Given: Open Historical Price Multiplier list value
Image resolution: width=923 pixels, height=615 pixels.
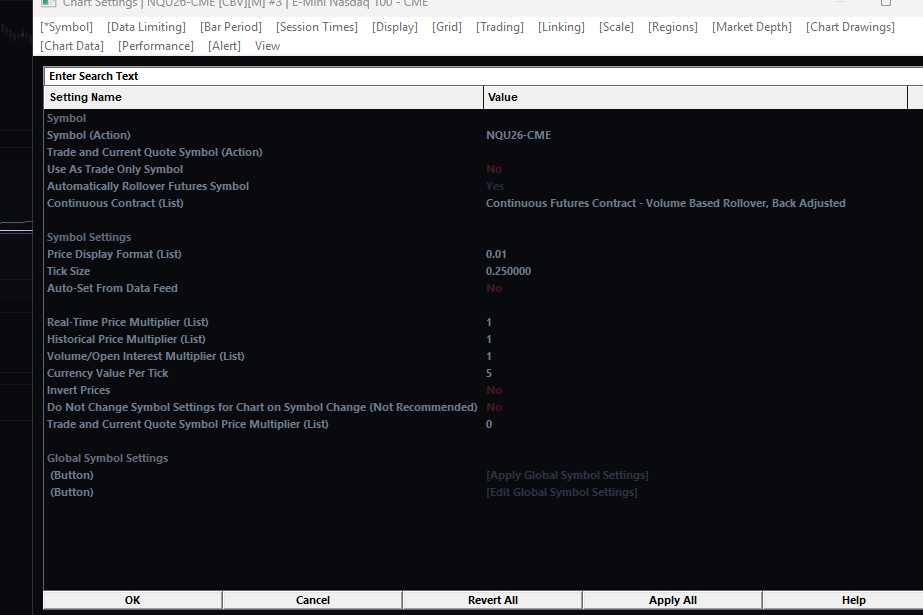Looking at the screenshot, I should tap(489, 340).
